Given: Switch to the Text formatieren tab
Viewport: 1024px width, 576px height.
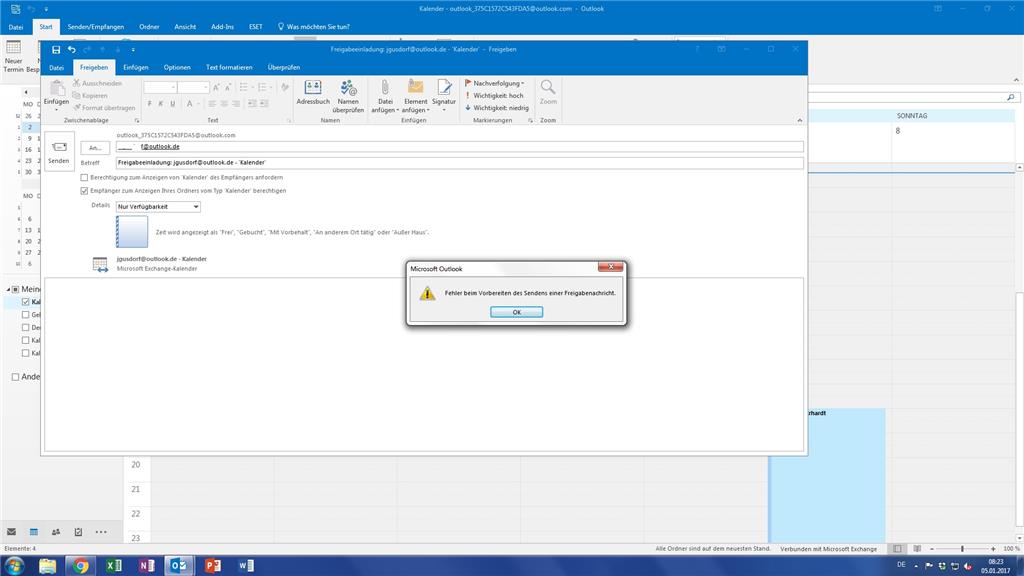Looking at the screenshot, I should [229, 67].
